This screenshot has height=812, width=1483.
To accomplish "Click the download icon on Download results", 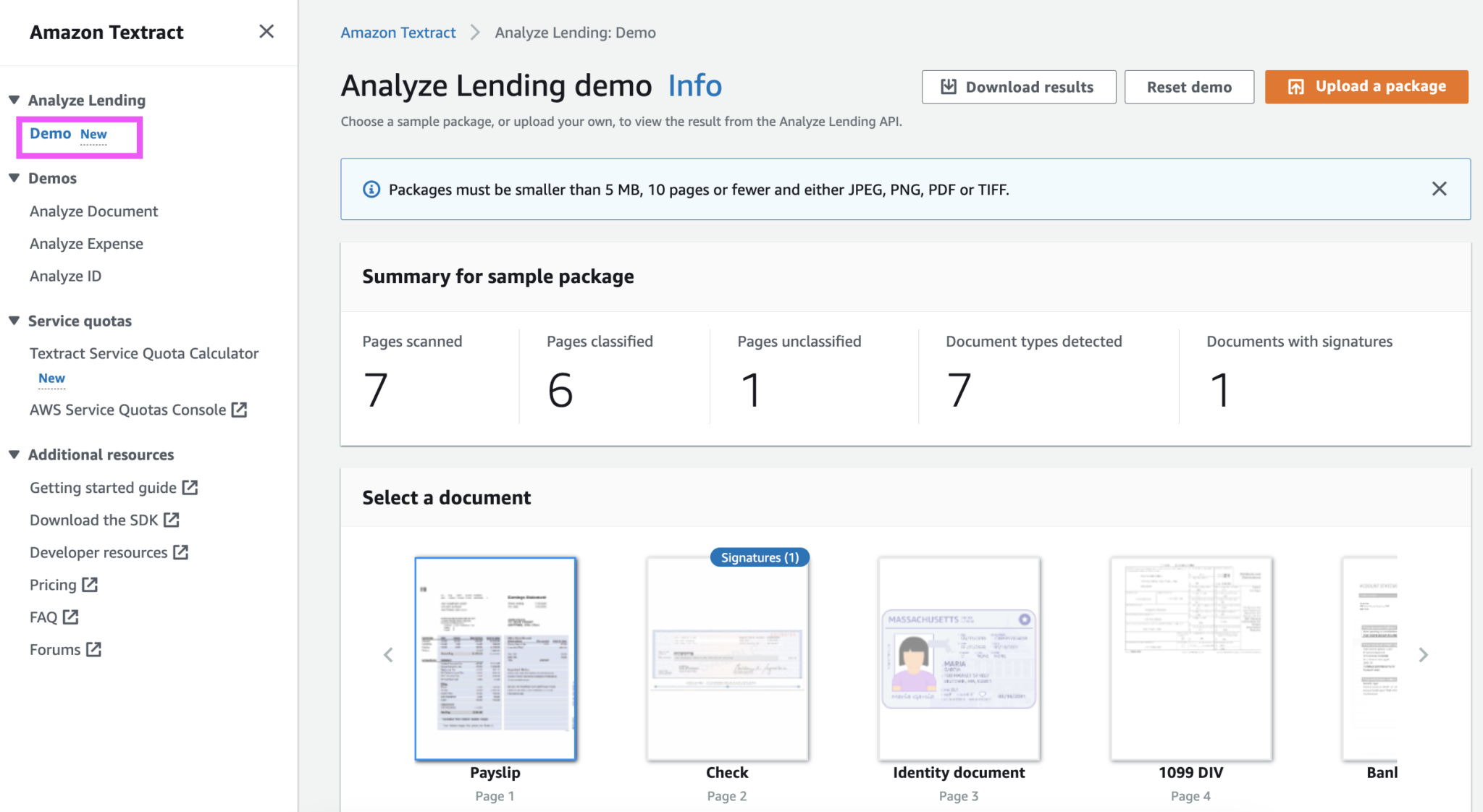I will point(948,86).
